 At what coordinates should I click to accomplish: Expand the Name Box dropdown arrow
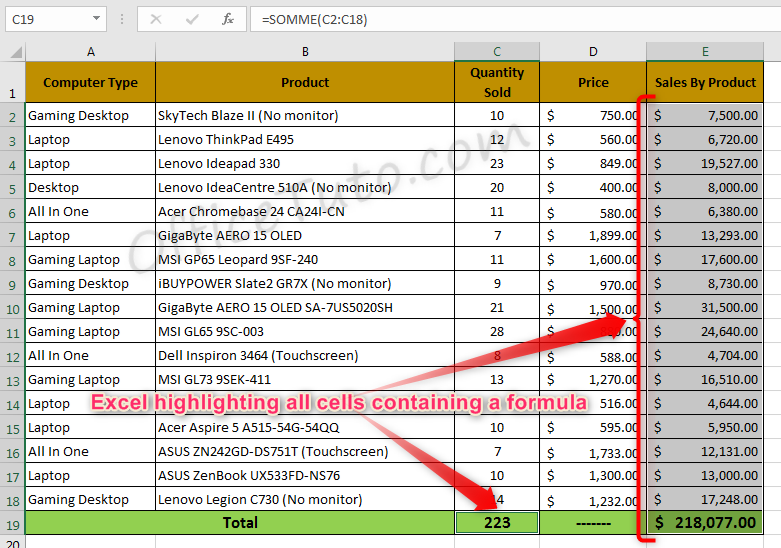pyautogui.click(x=96, y=19)
